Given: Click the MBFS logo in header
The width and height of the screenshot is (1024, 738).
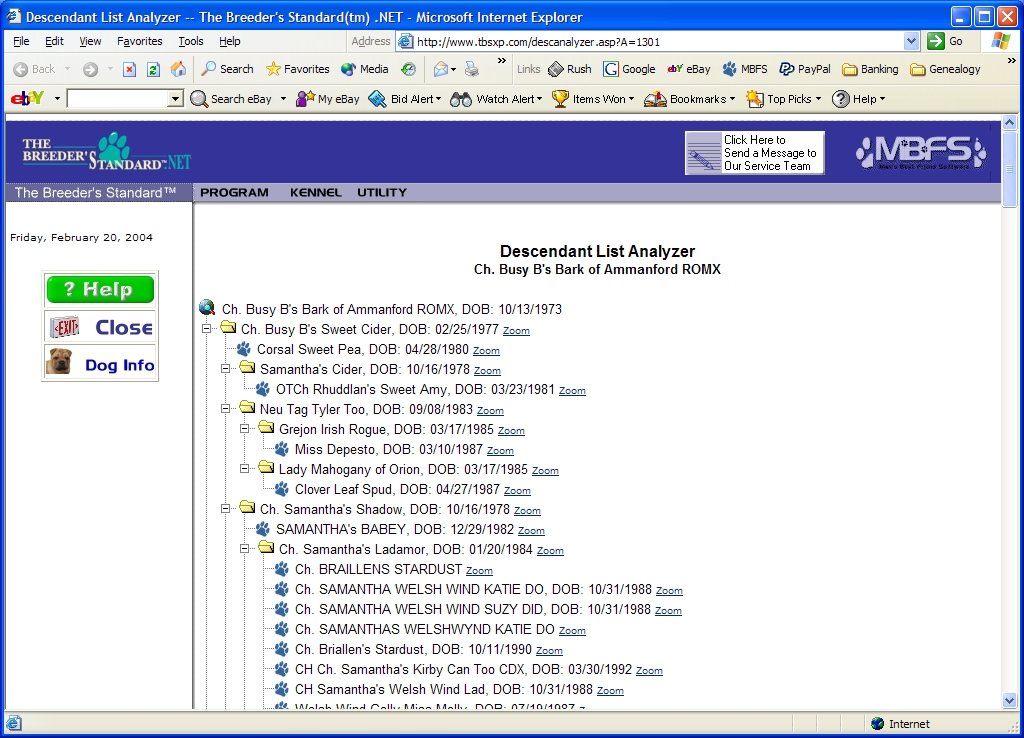Looking at the screenshot, I should click(x=920, y=152).
